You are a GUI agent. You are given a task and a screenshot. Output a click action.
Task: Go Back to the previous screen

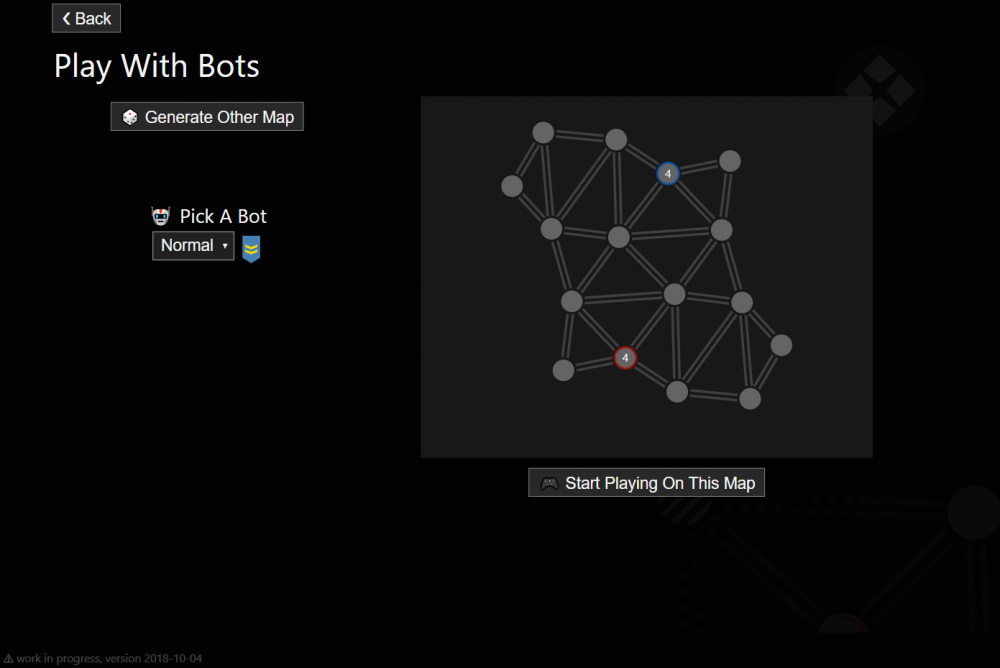click(x=86, y=18)
